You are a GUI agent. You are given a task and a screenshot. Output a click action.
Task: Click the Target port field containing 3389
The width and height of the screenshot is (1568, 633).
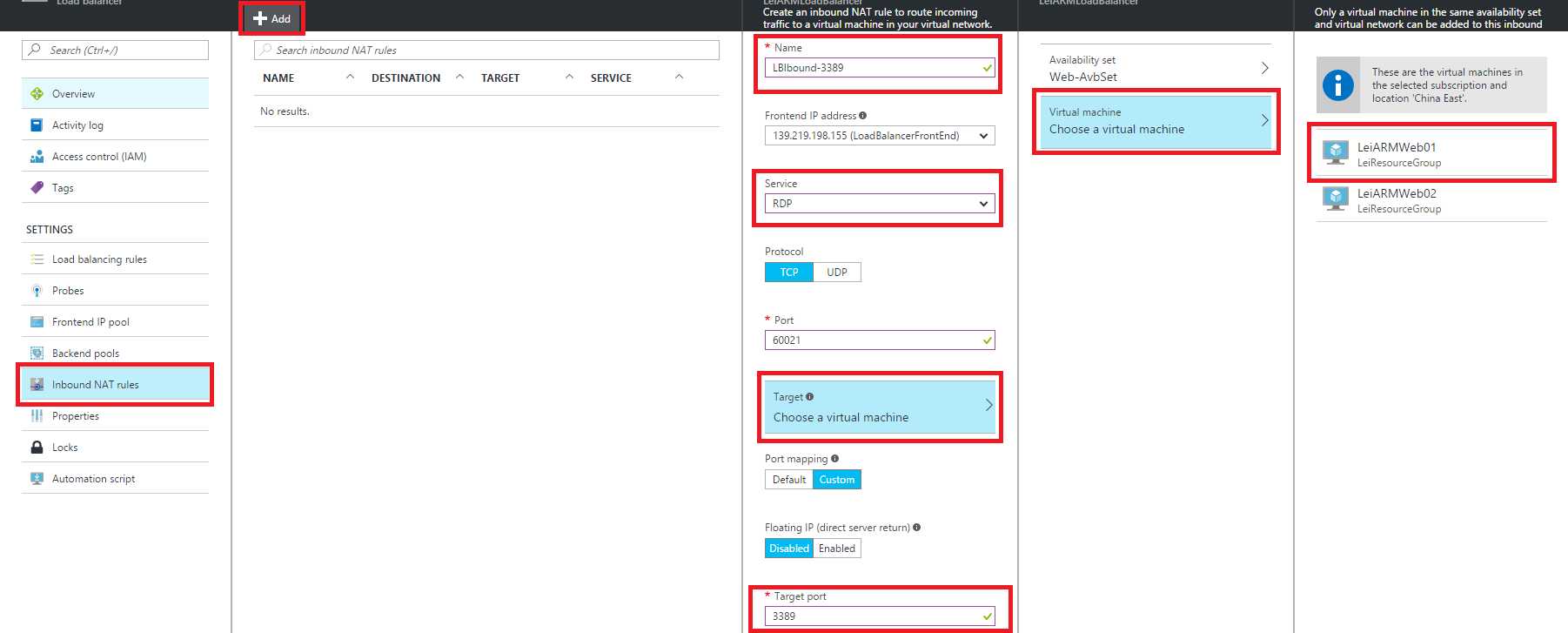click(x=880, y=616)
